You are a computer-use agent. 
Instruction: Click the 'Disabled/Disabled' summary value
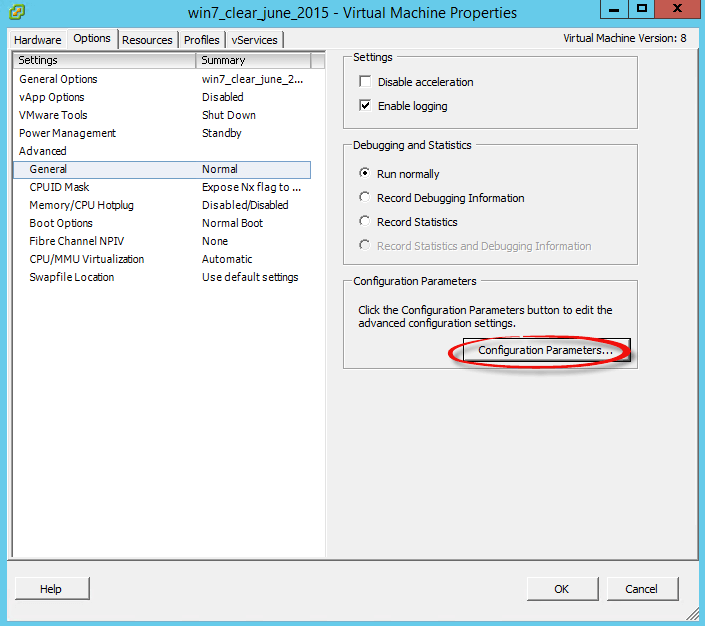click(245, 205)
